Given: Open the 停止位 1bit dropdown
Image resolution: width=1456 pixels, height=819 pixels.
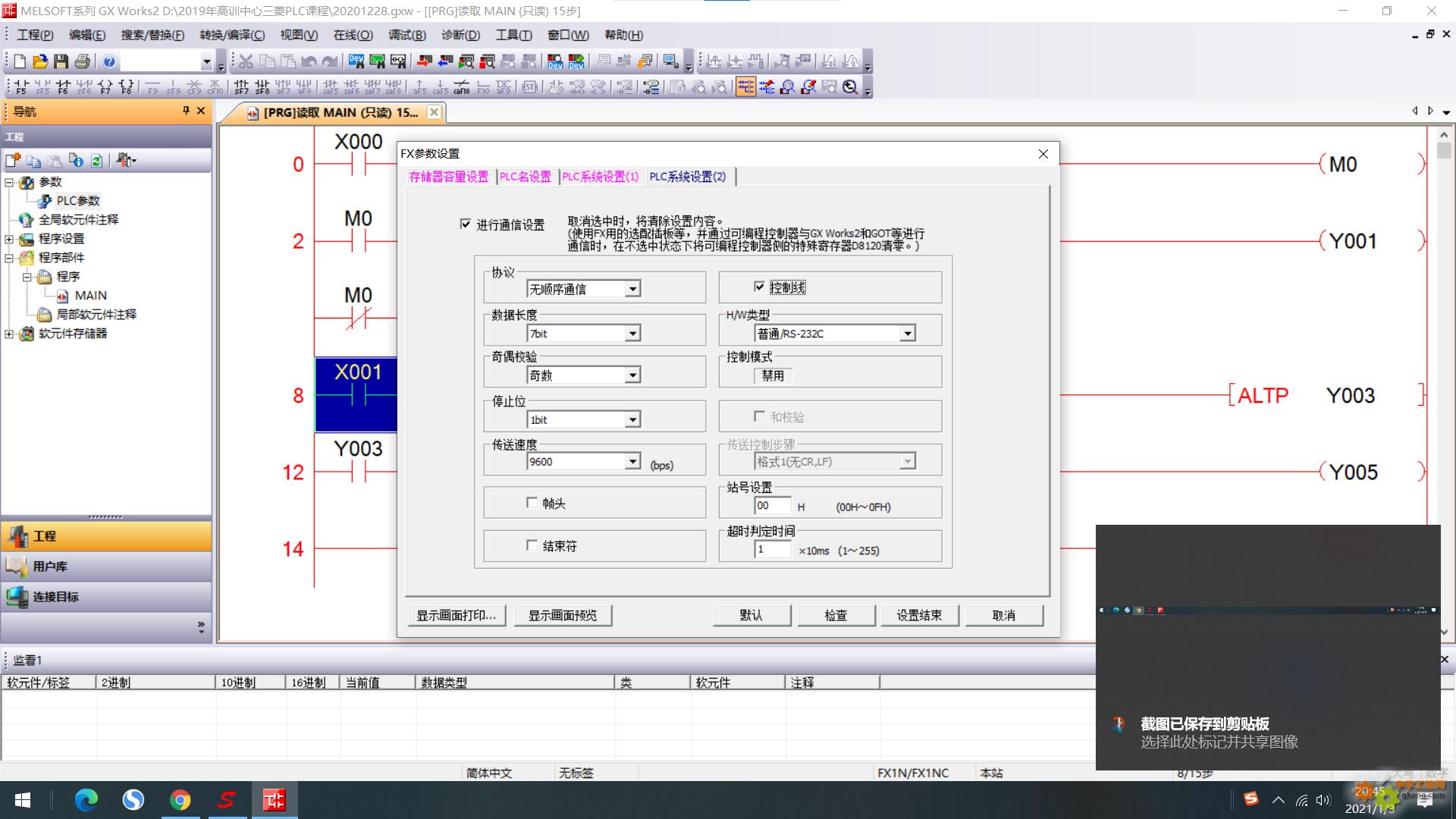Looking at the screenshot, I should coord(632,419).
